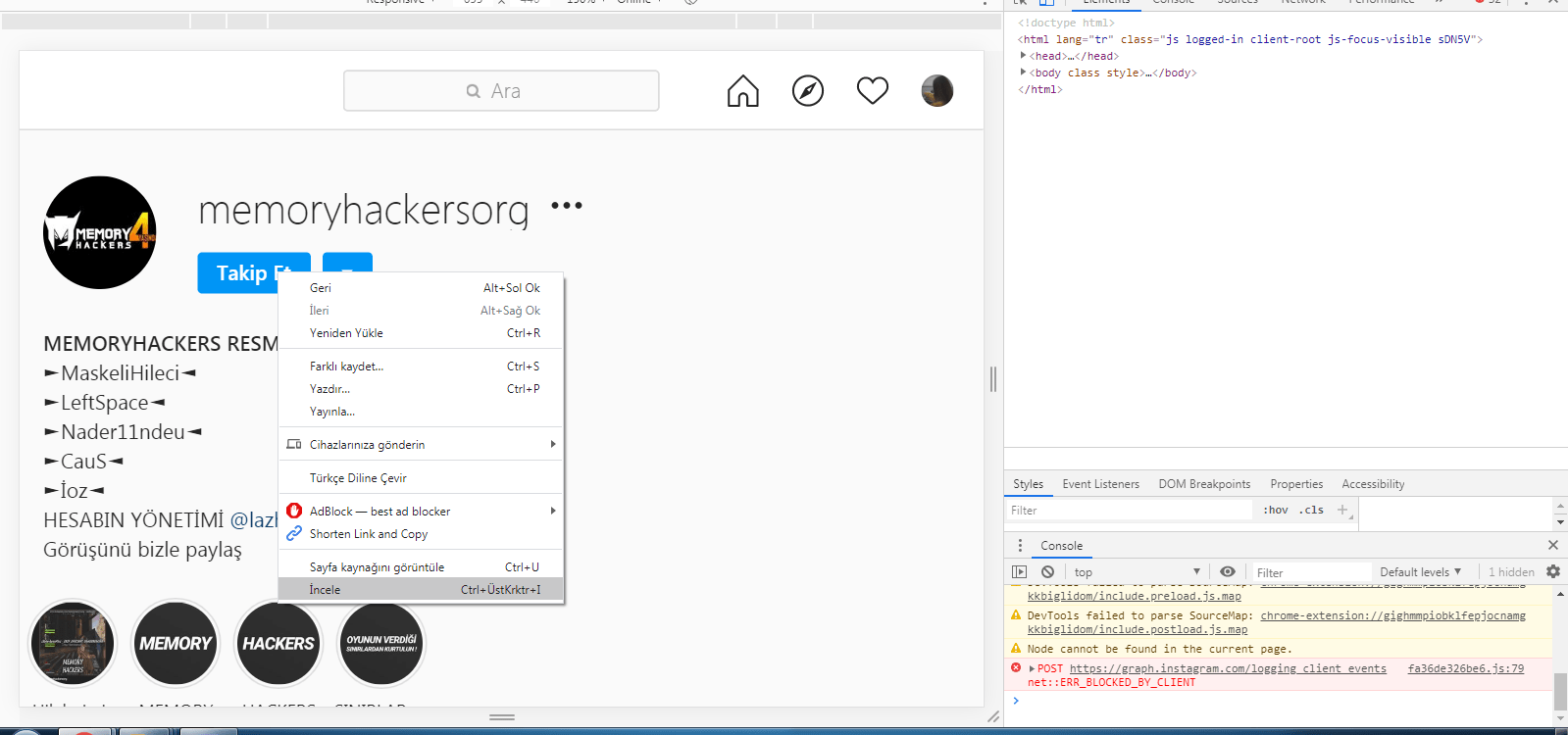This screenshot has width=1568, height=735.
Task: Open the include.preload.js.map link
Action: (x=1135, y=596)
